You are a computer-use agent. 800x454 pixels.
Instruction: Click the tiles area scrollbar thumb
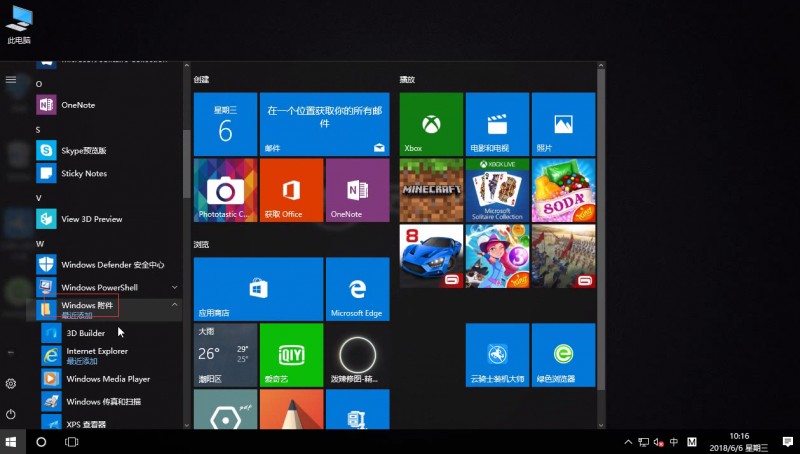601,228
